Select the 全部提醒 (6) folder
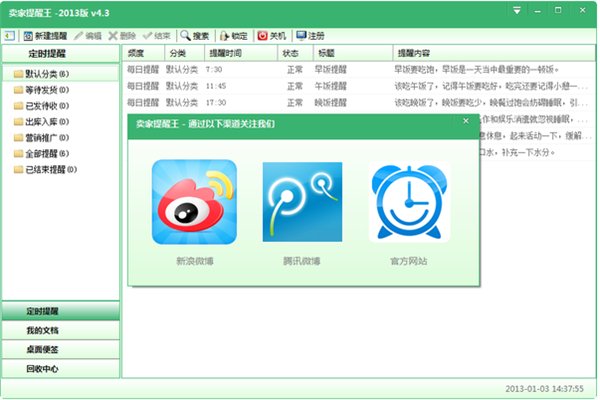Viewport: 600px width, 400px height. pyautogui.click(x=41, y=153)
